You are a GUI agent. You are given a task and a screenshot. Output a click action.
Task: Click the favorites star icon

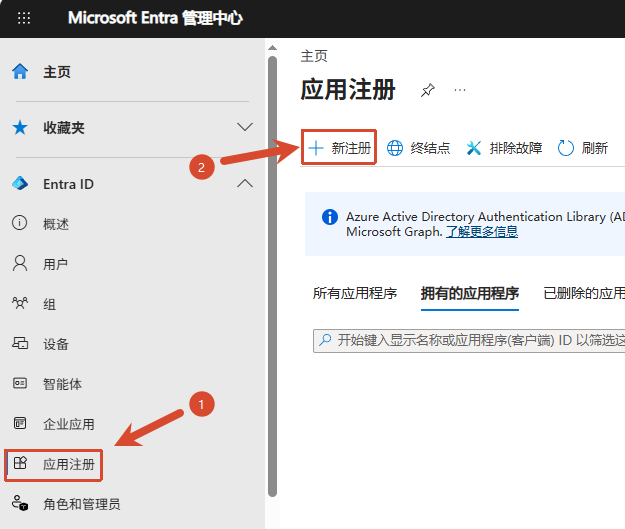point(20,128)
